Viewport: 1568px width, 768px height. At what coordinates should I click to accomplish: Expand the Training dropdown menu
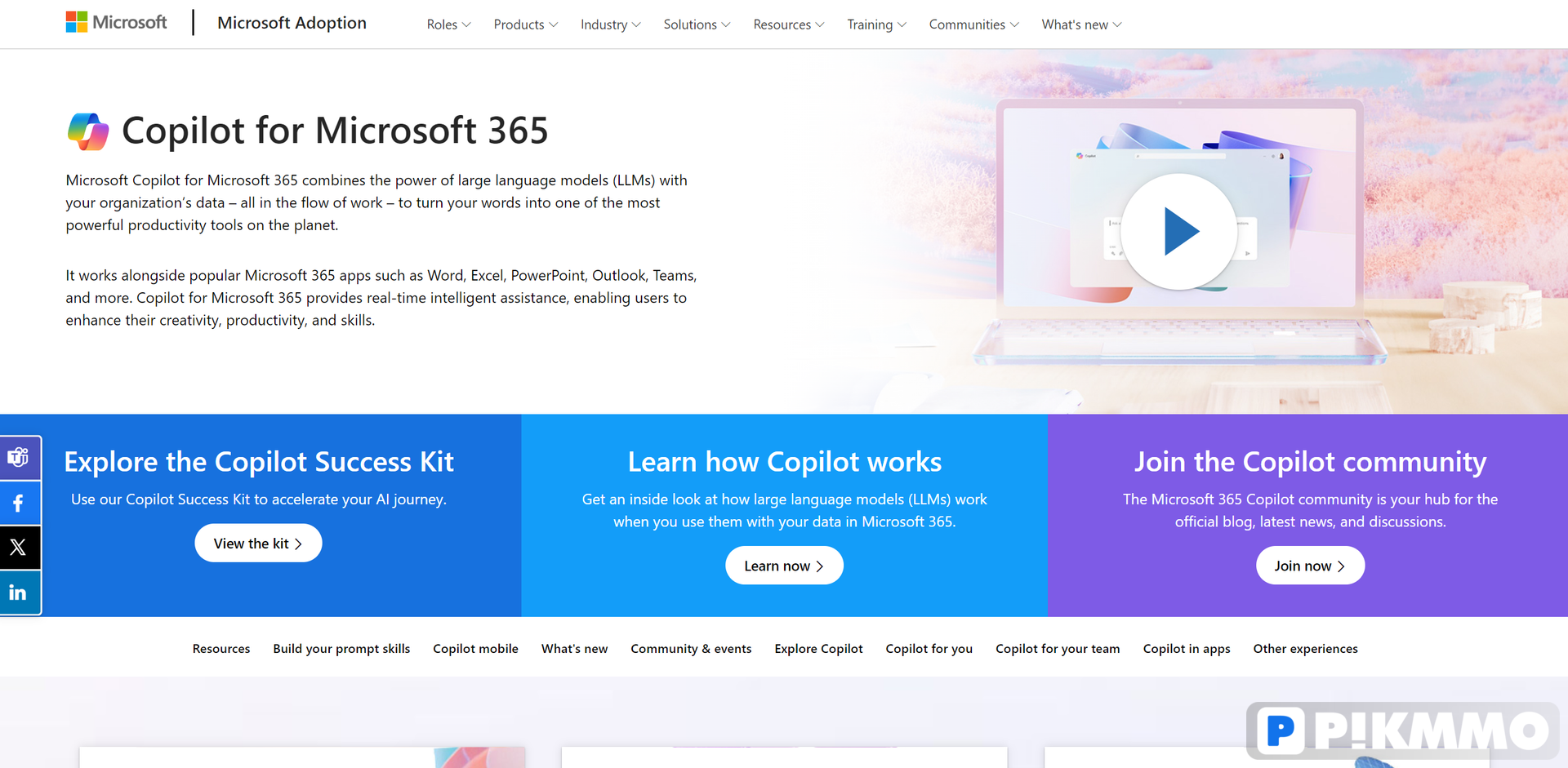tap(876, 24)
